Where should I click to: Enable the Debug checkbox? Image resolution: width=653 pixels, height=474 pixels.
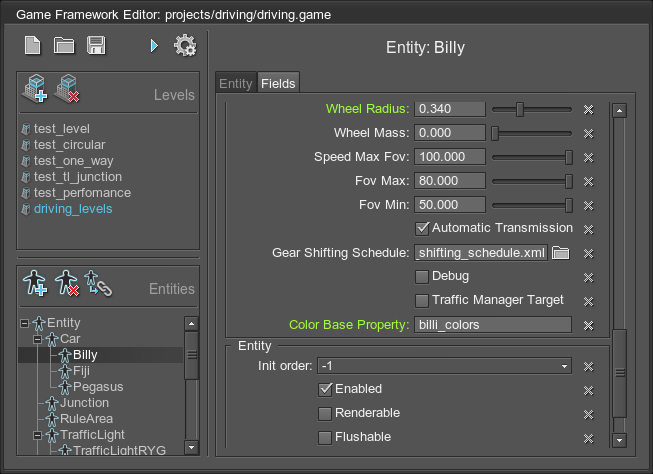click(x=422, y=277)
